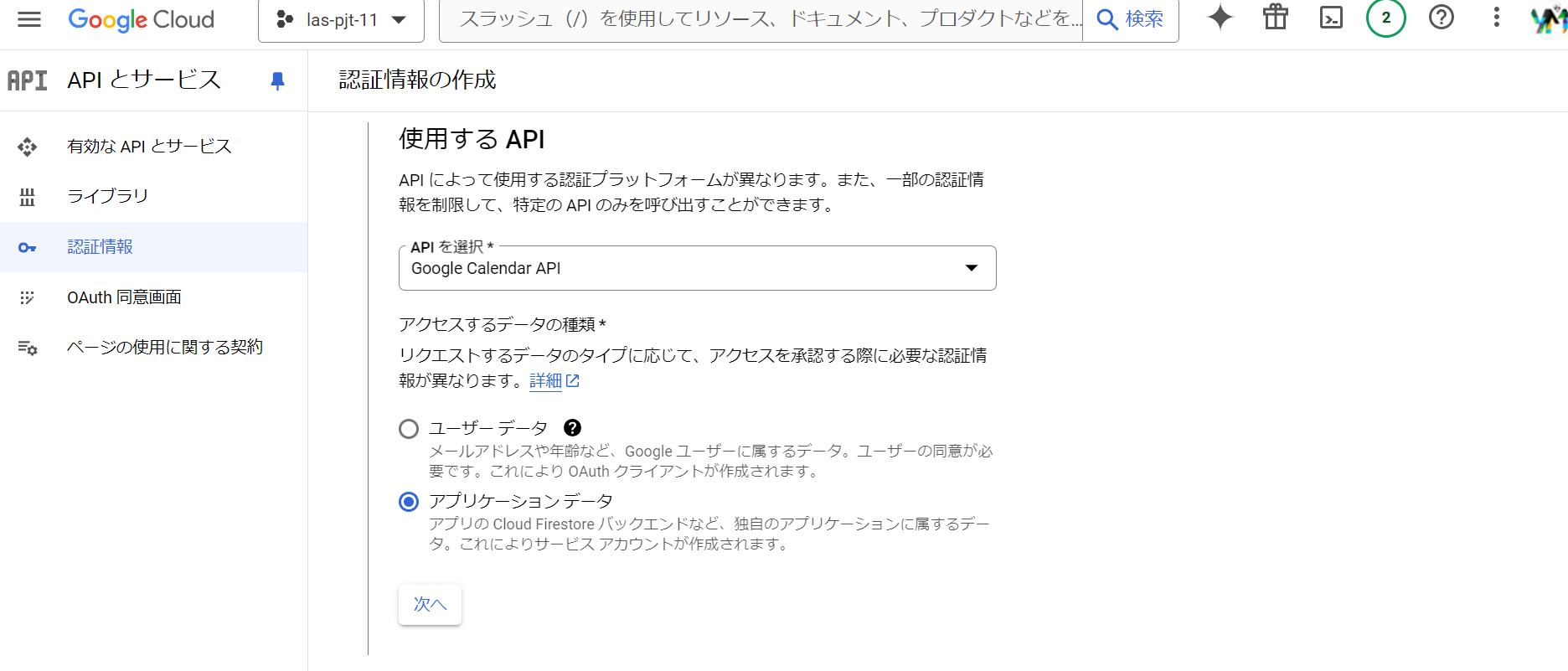The width and height of the screenshot is (1568, 671).
Task: Click the 使用する API heading
Action: tap(472, 138)
